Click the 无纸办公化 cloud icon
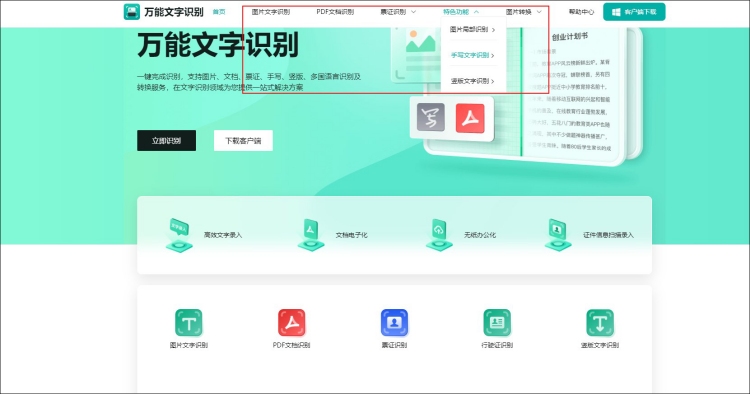The width and height of the screenshot is (750, 394). click(x=439, y=235)
